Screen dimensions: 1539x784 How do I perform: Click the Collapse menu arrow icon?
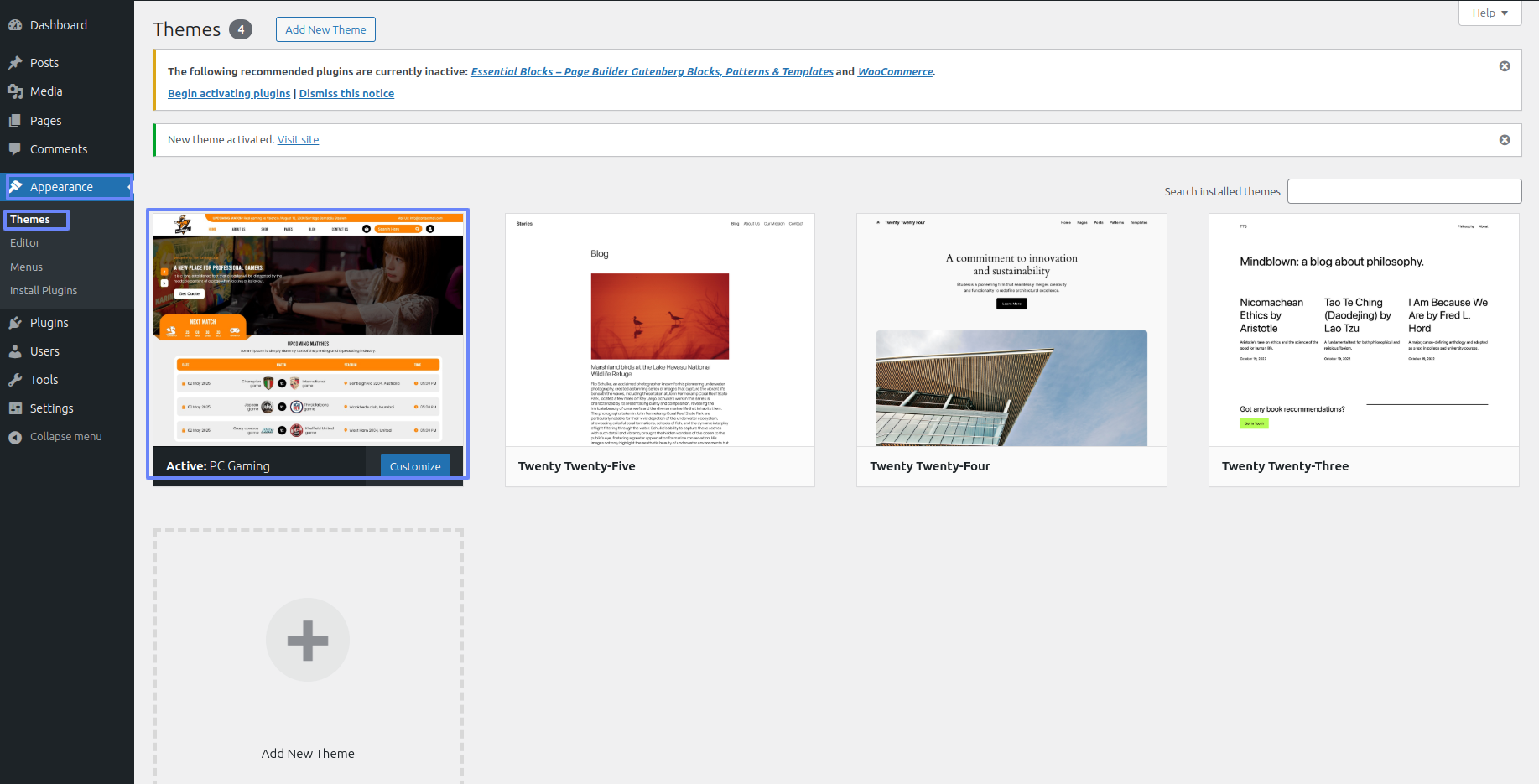(x=15, y=437)
